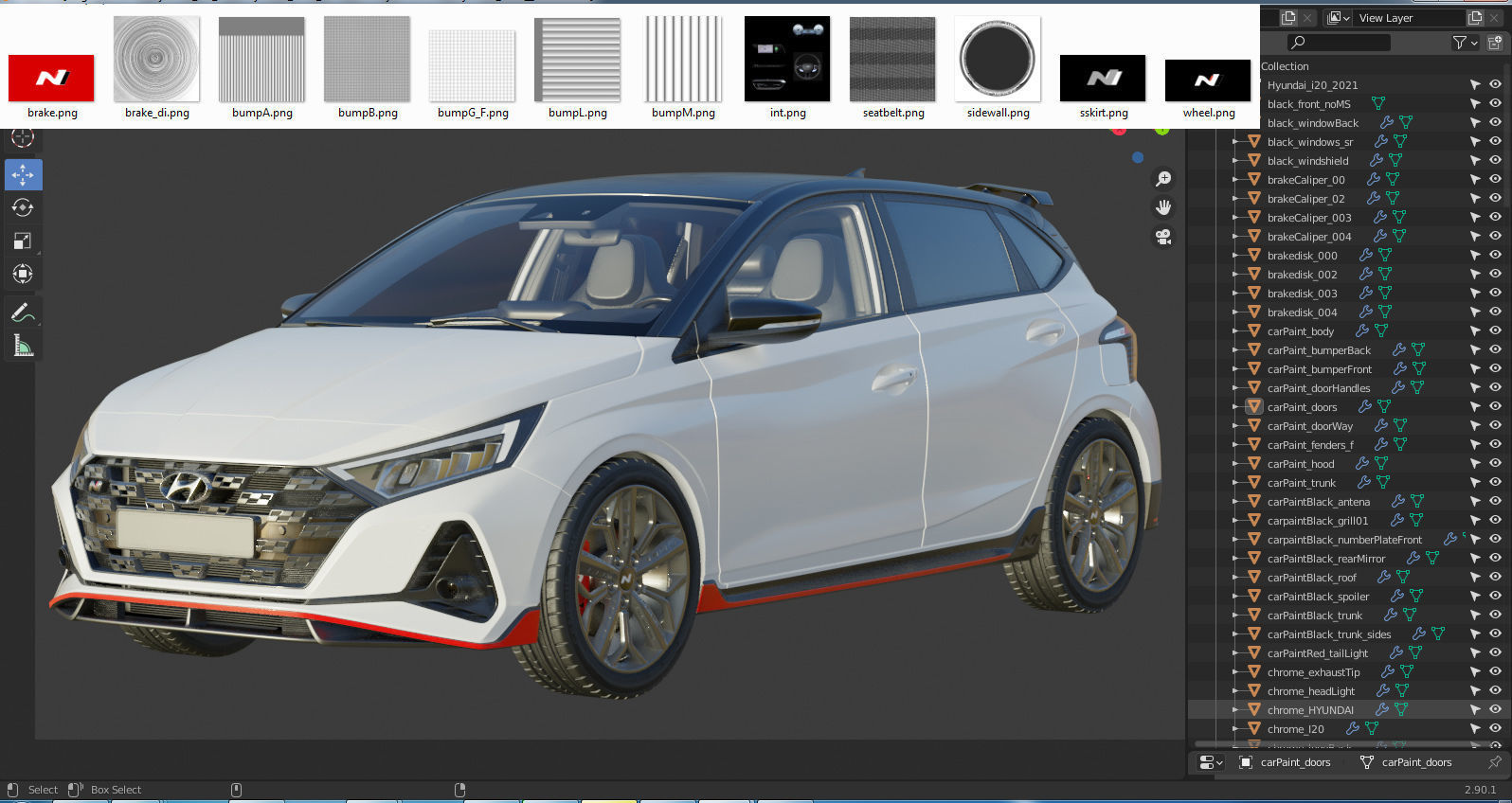Image resolution: width=1512 pixels, height=803 pixels.
Task: Select carPaint_doorHandles in outliner
Action: pos(1318,387)
